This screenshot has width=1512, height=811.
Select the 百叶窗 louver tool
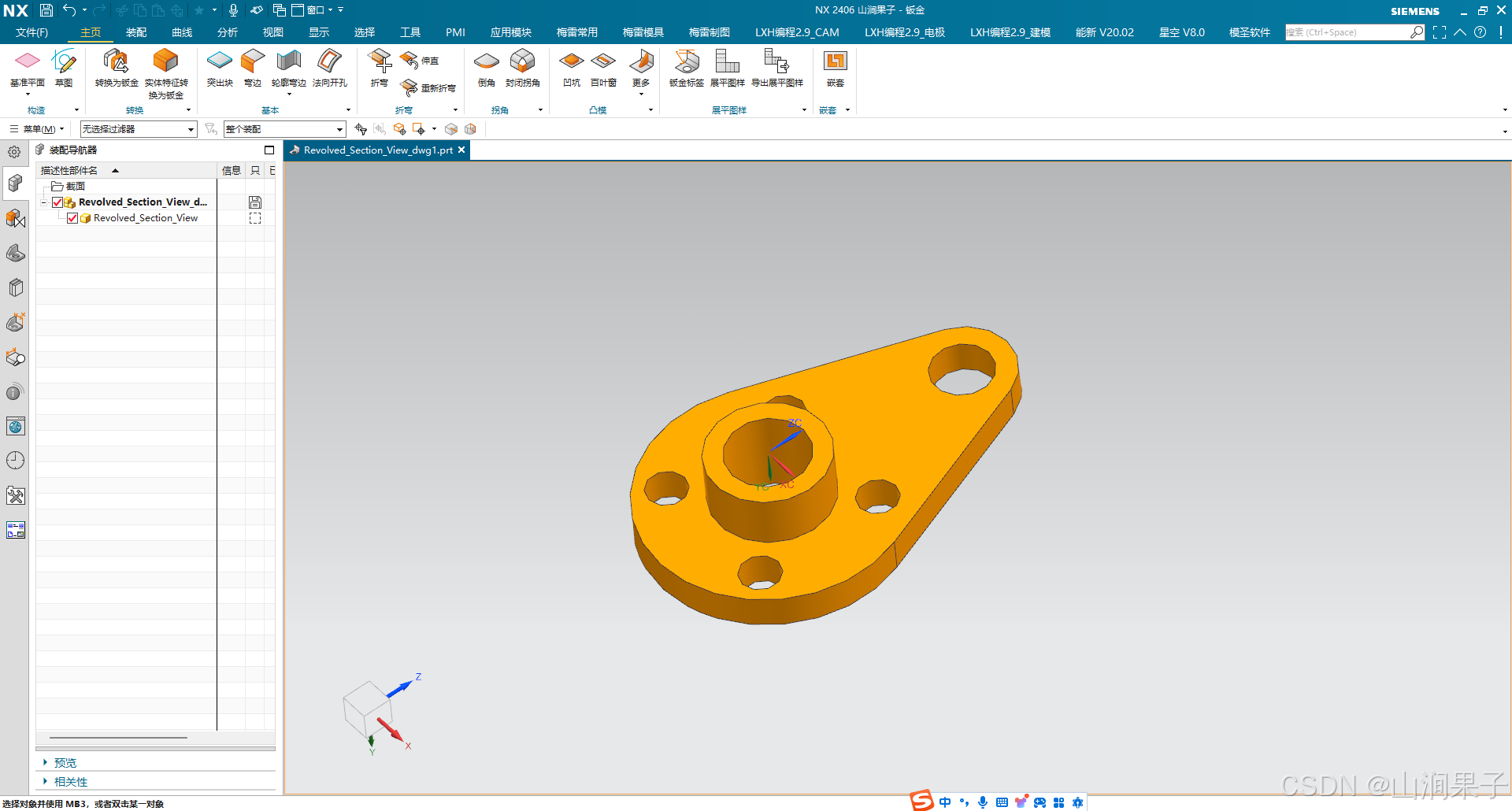click(x=604, y=68)
